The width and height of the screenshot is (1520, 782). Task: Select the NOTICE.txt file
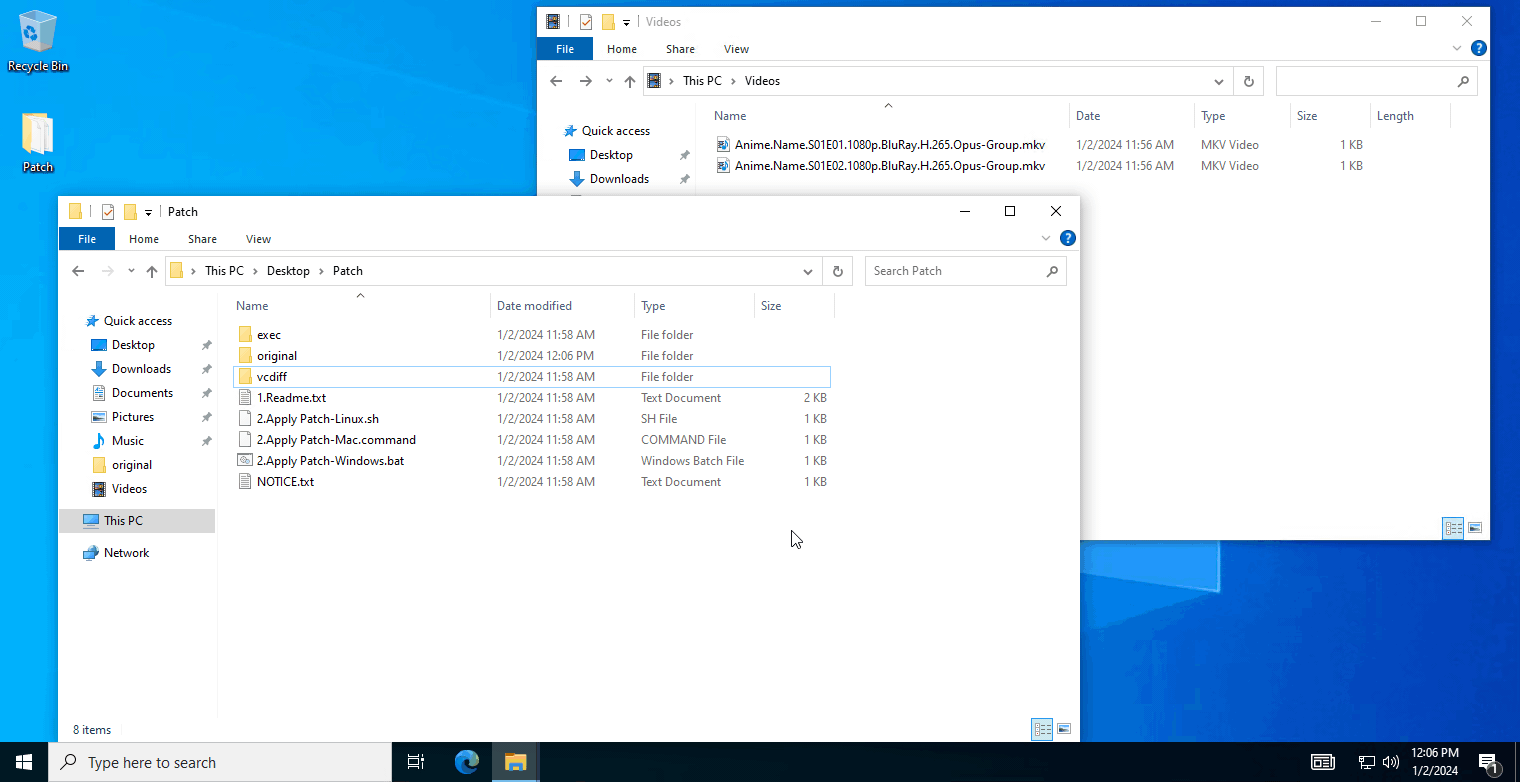[532, 482]
